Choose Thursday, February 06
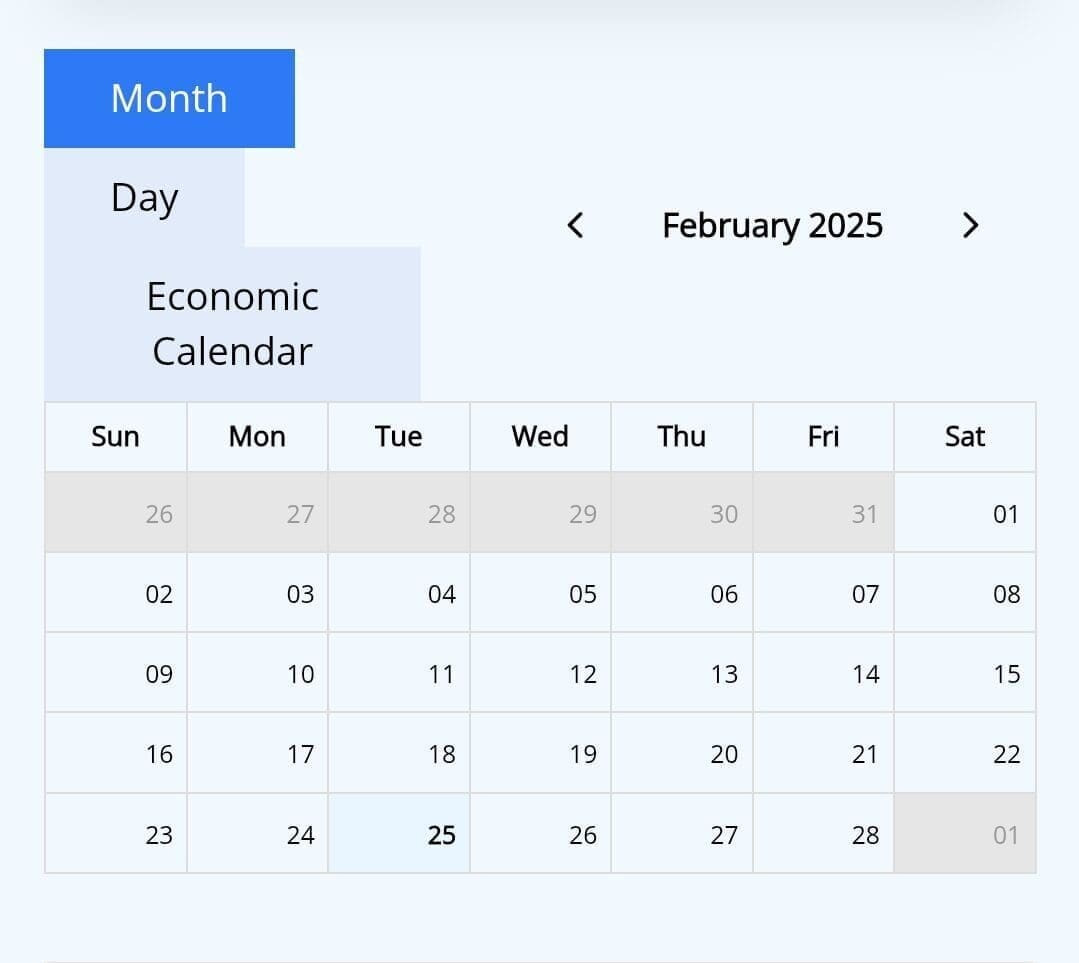The image size is (1079, 963). [x=682, y=593]
